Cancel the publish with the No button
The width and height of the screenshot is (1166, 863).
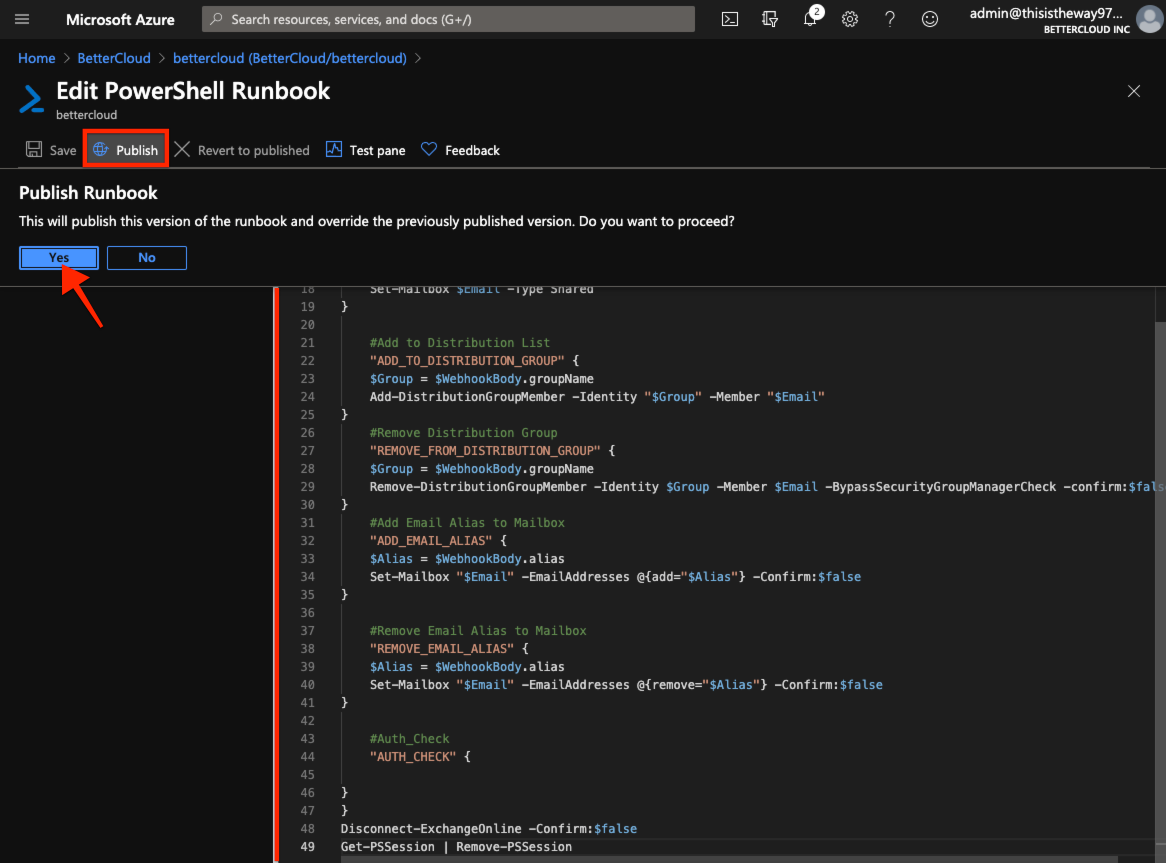pyautogui.click(x=146, y=257)
